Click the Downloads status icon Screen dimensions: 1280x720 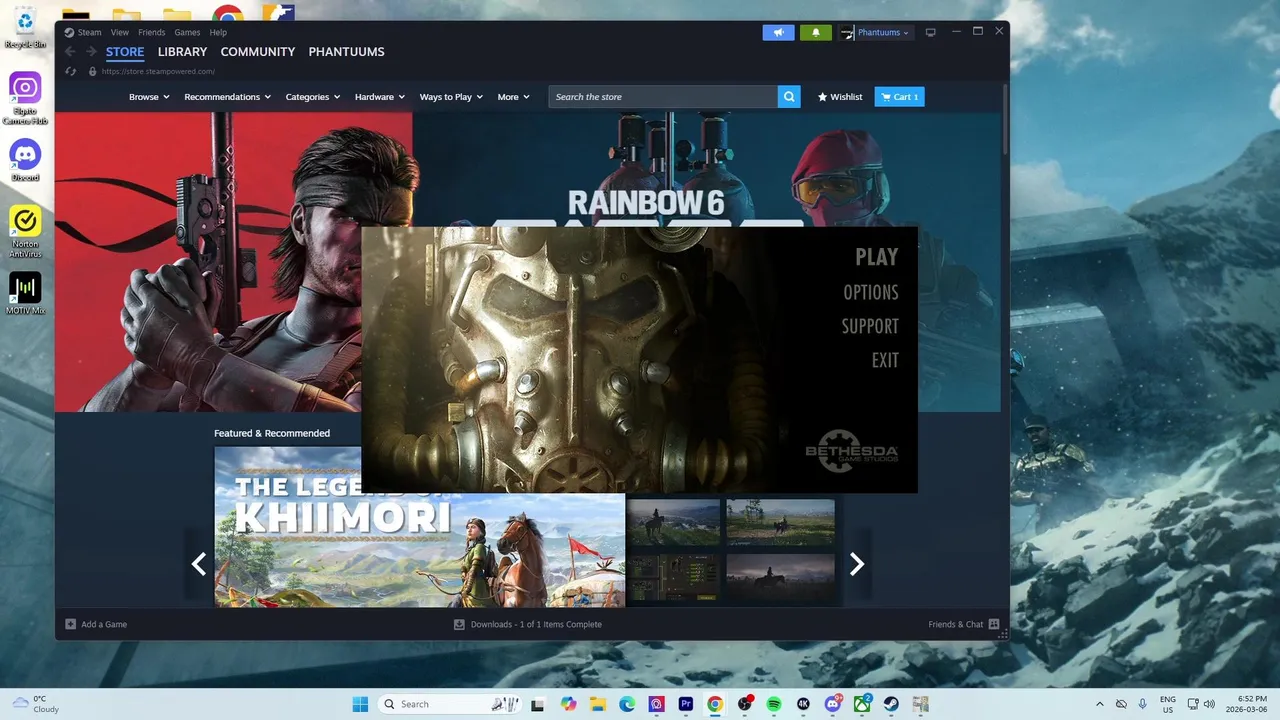[x=459, y=624]
